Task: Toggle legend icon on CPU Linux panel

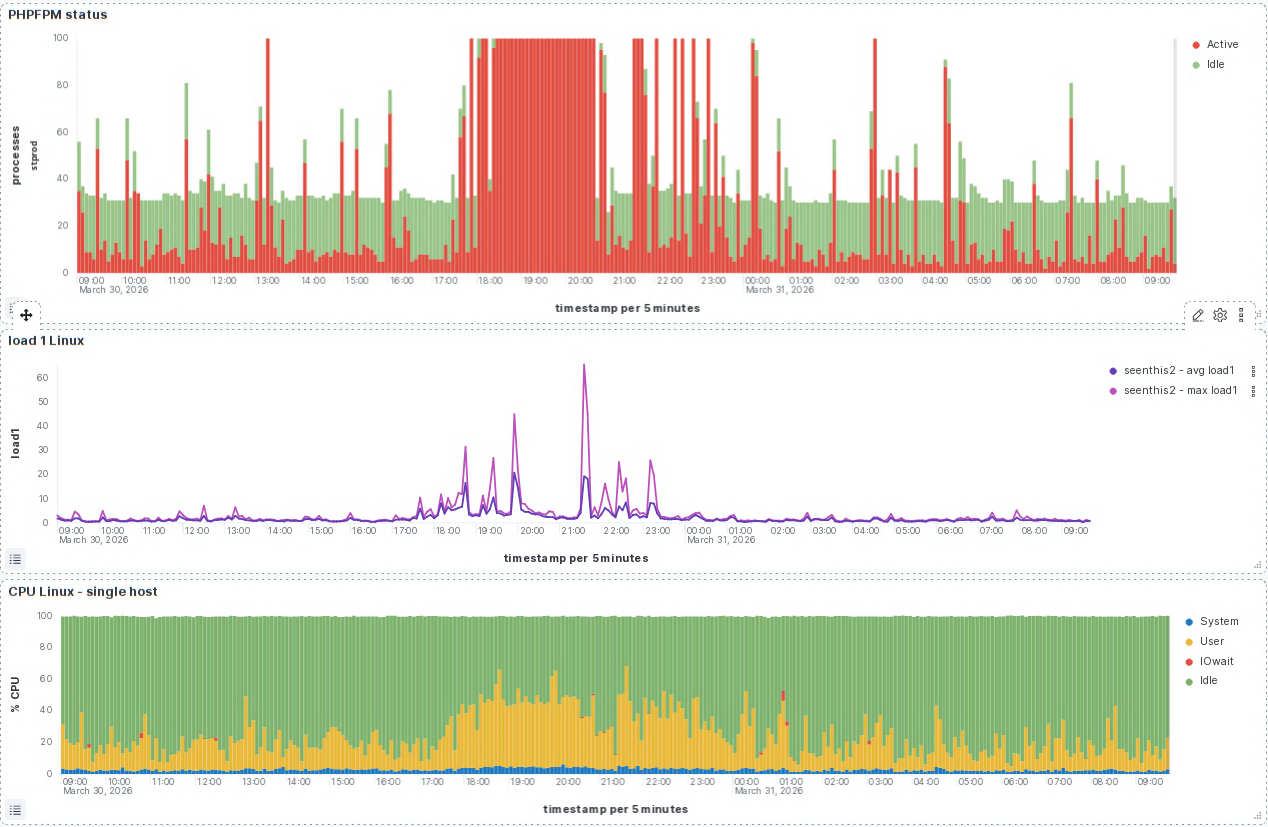Action: click(15, 809)
